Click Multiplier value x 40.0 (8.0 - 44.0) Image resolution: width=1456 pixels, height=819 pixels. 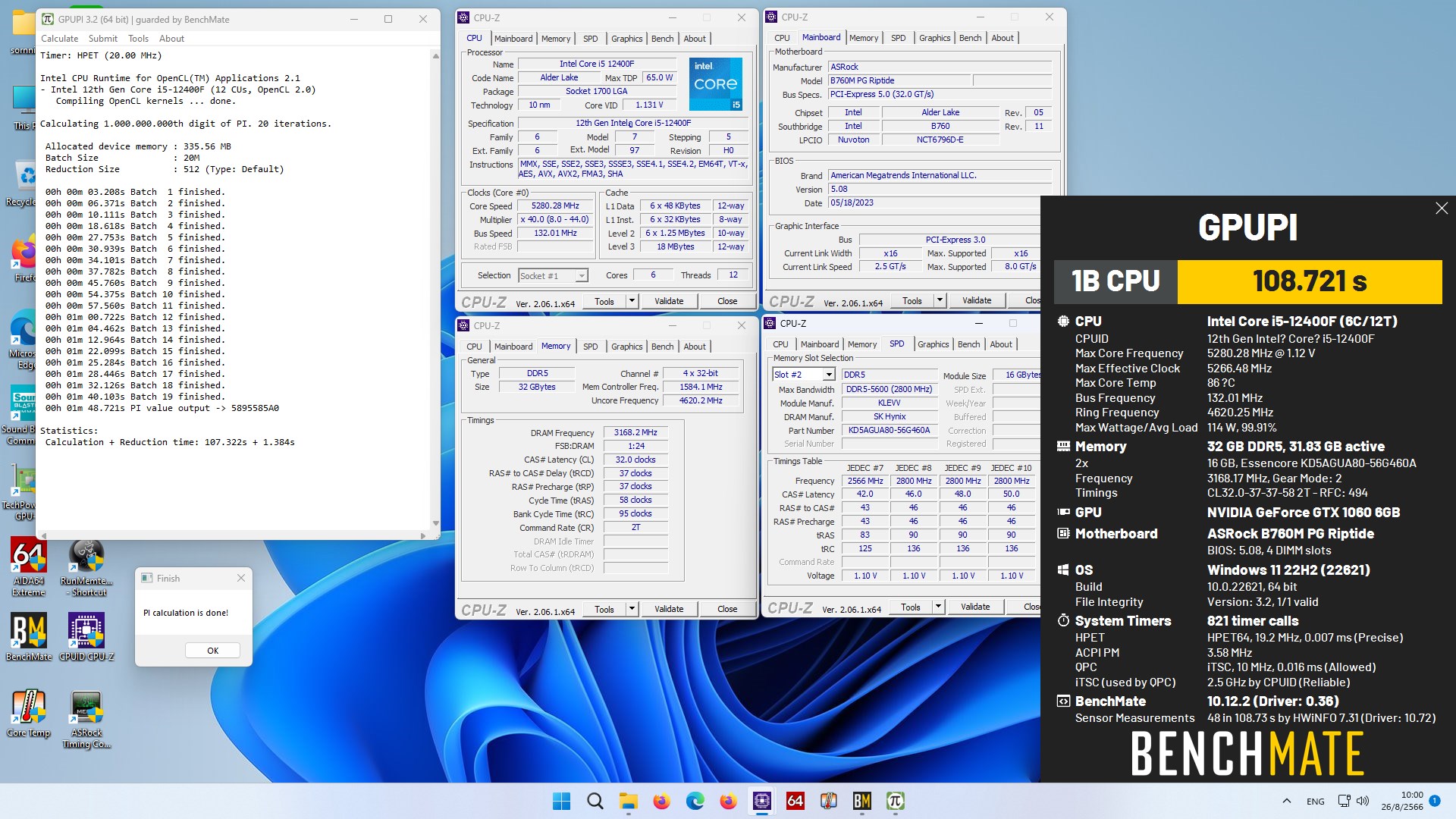[554, 219]
